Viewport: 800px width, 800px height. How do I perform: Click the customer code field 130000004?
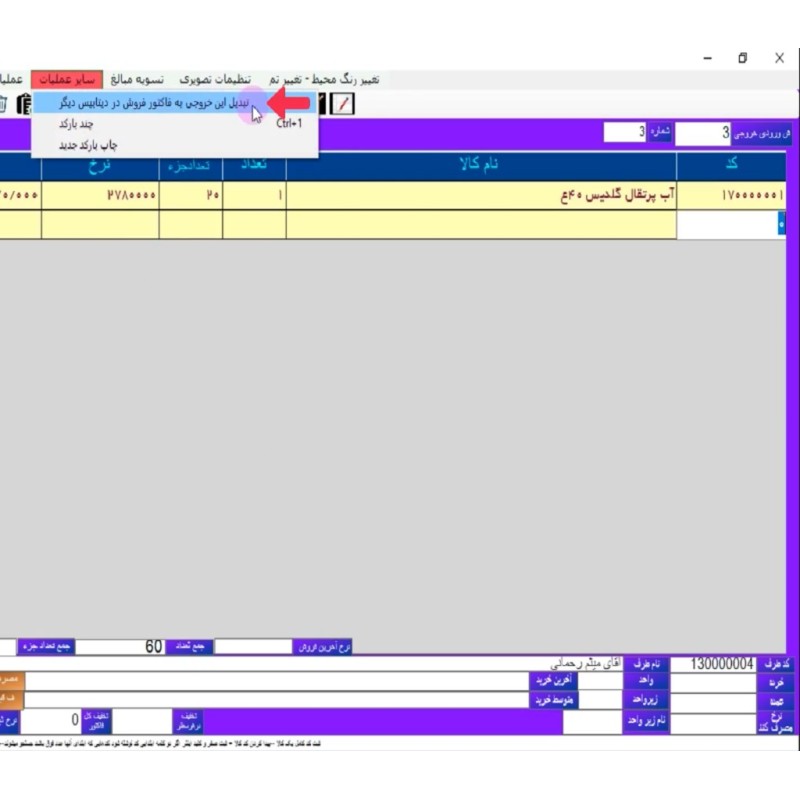712,664
